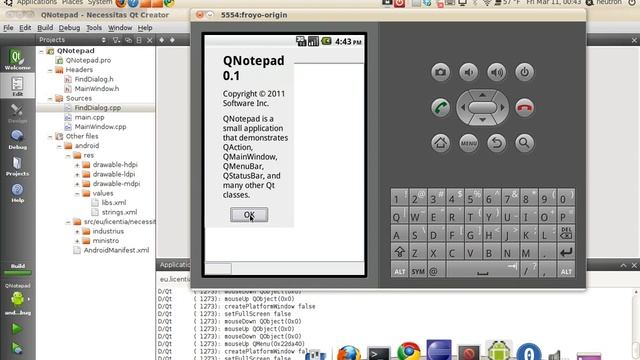
Task: Select FindDialog.cpp in project tree
Action: pyautogui.click(x=98, y=108)
